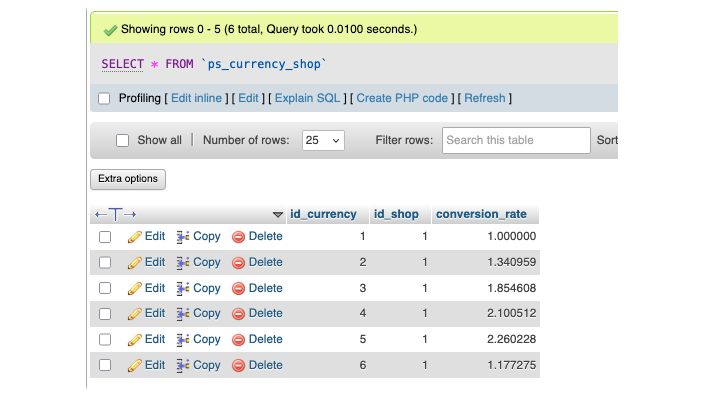Click the bracketed Edit query link
This screenshot has height=396, width=704.
coord(248,98)
